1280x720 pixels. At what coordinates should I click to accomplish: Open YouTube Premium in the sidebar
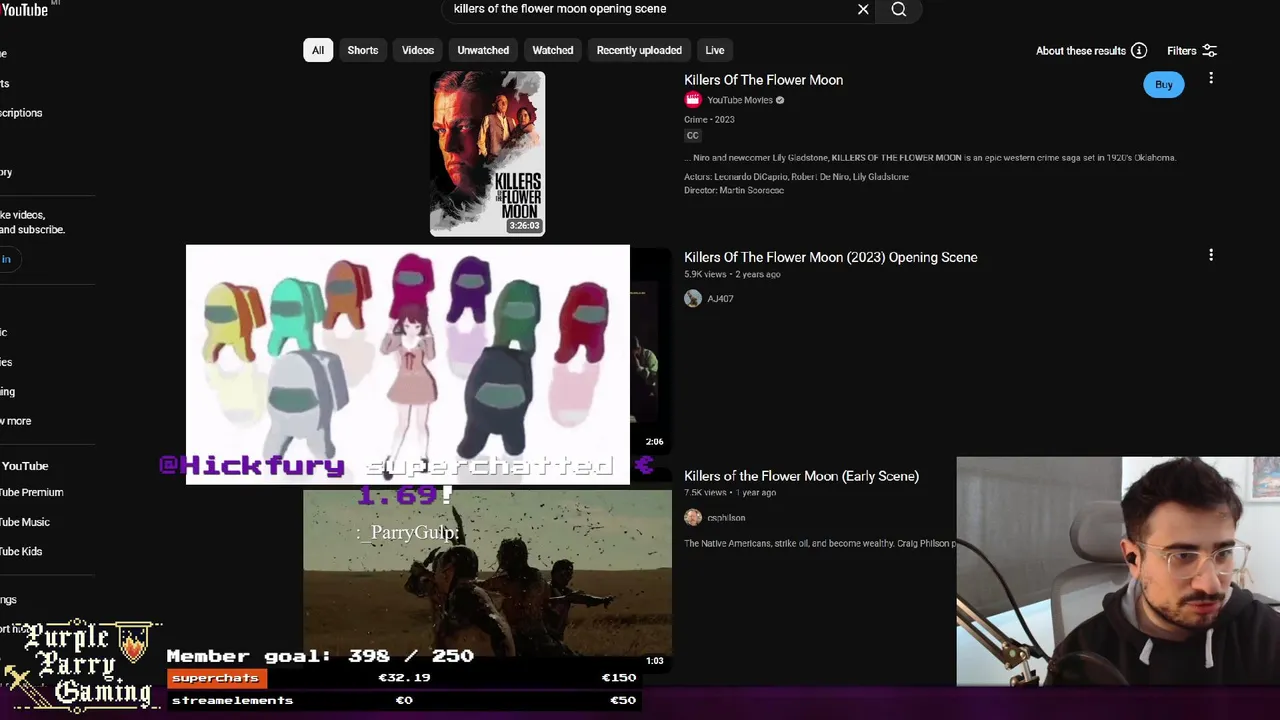[32, 492]
